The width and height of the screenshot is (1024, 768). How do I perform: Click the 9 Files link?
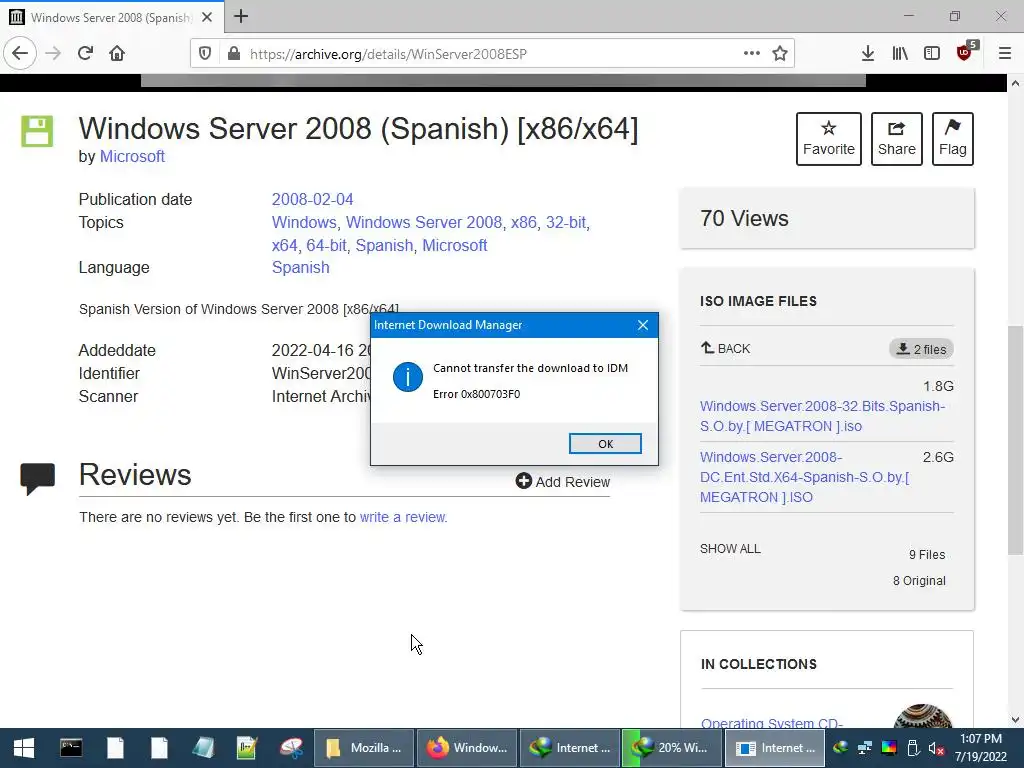click(x=927, y=554)
